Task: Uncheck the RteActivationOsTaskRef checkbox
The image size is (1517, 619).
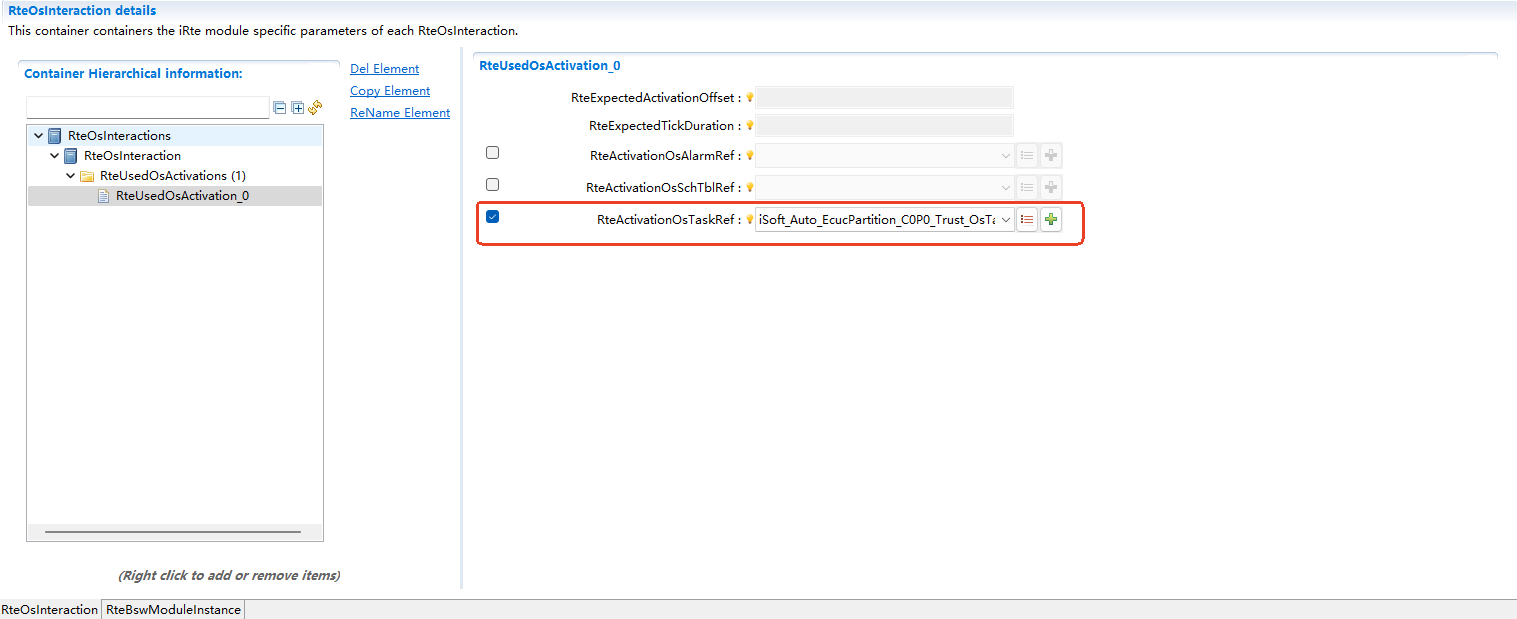Action: pos(492,217)
